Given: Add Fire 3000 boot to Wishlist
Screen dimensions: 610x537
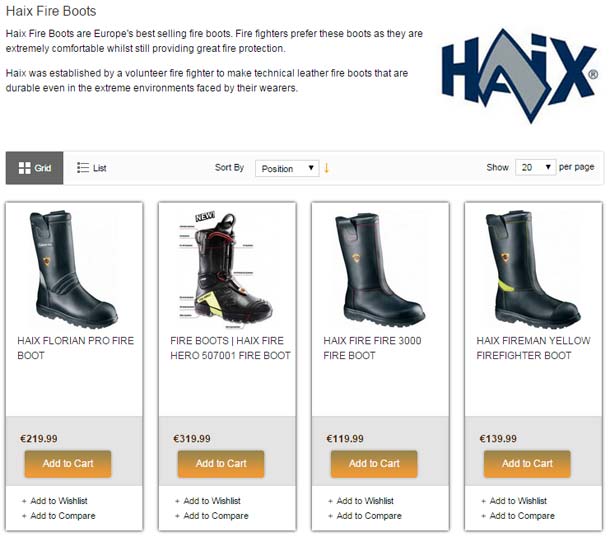Looking at the screenshot, I should pyautogui.click(x=365, y=501).
